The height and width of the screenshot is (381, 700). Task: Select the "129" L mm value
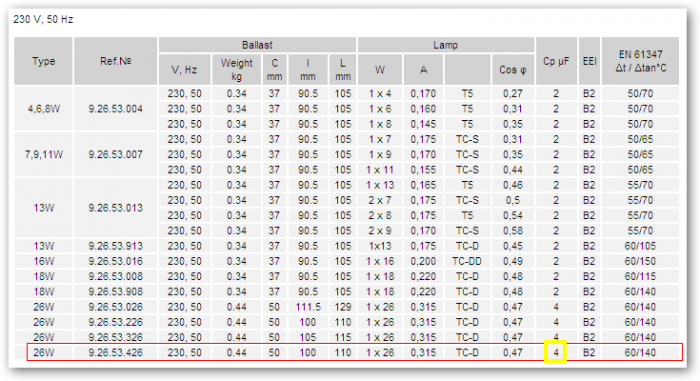[342, 307]
